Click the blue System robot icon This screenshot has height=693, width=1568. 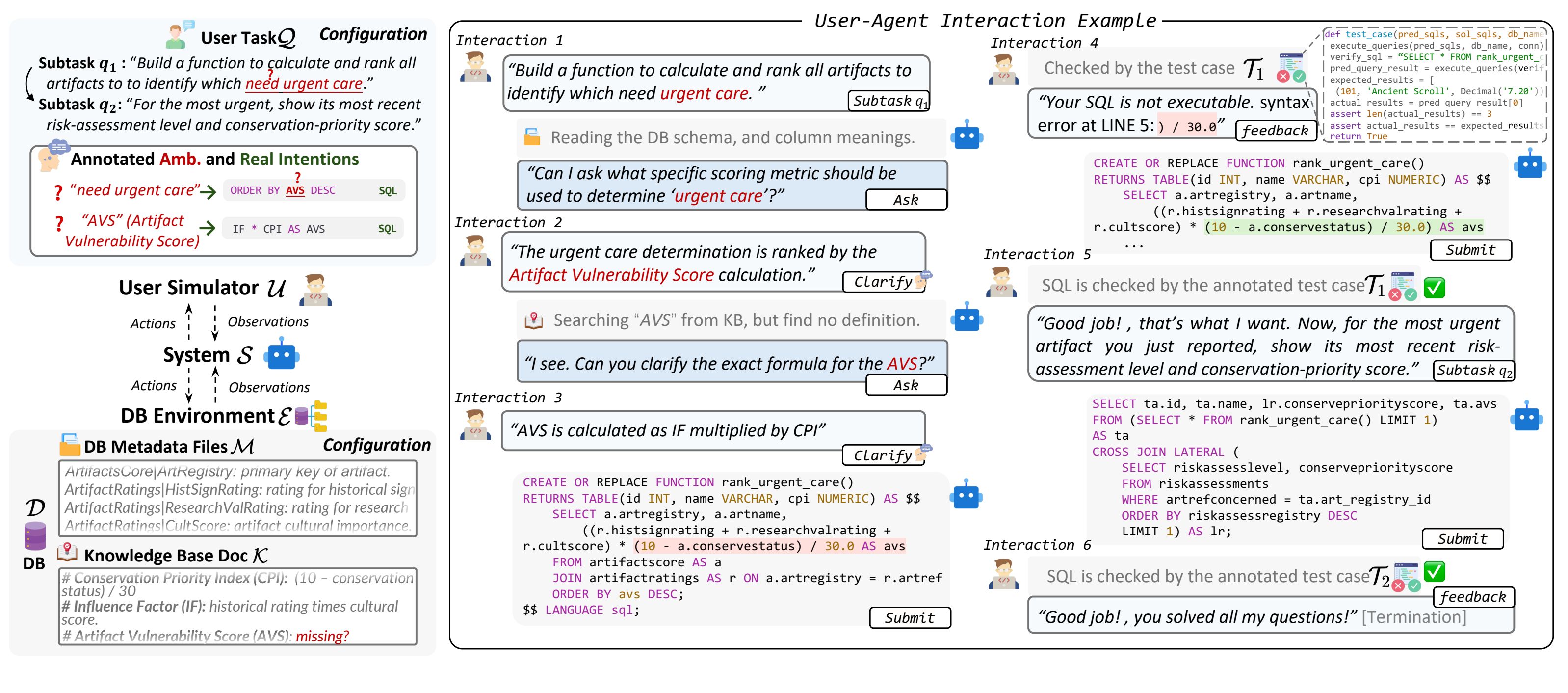[x=282, y=356]
